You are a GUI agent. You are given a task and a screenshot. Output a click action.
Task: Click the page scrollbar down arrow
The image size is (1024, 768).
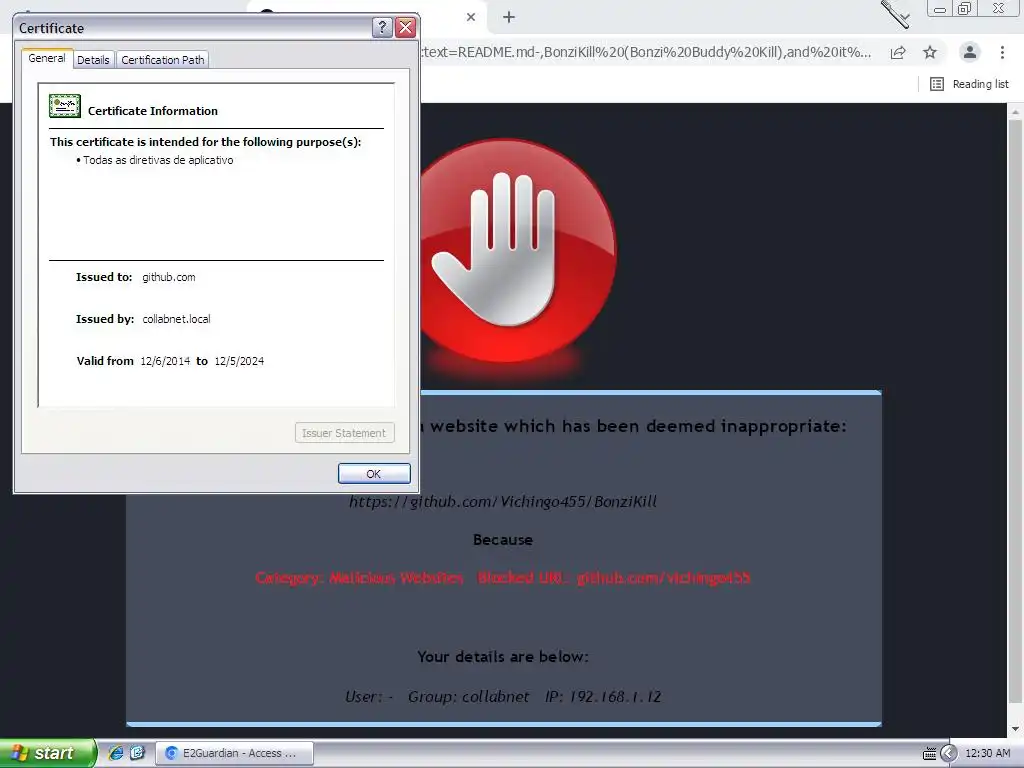coord(1015,729)
